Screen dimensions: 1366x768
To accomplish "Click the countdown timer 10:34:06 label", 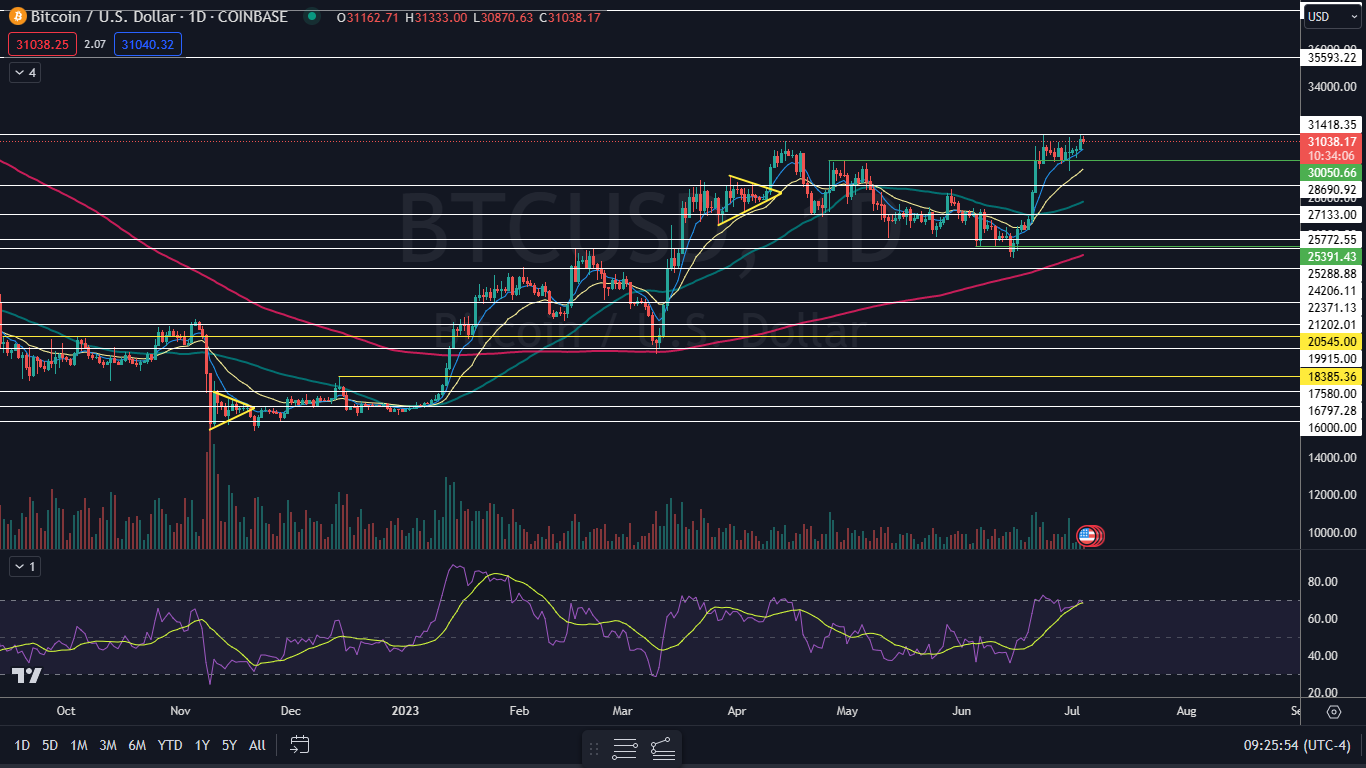I will [1333, 156].
